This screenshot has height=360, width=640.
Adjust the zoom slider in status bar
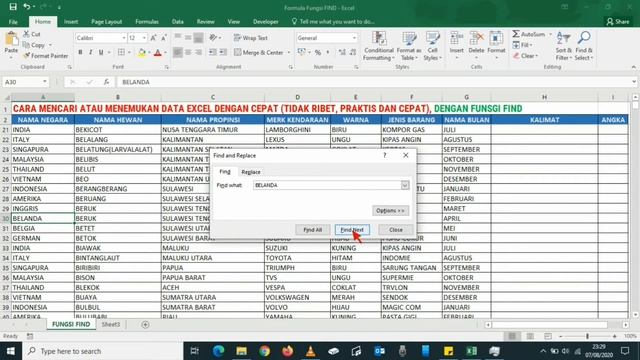(x=587, y=336)
